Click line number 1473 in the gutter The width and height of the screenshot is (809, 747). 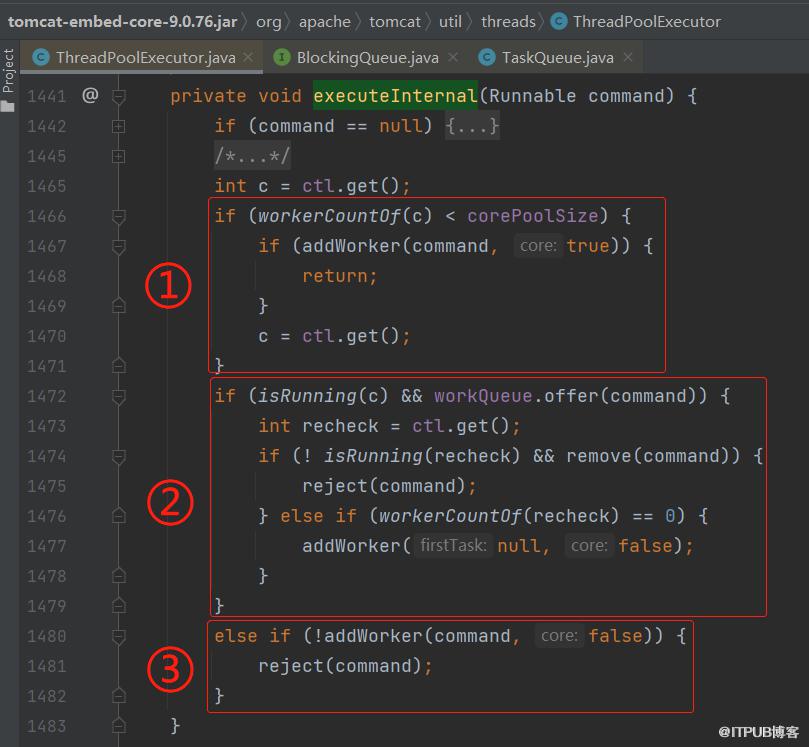tap(46, 426)
